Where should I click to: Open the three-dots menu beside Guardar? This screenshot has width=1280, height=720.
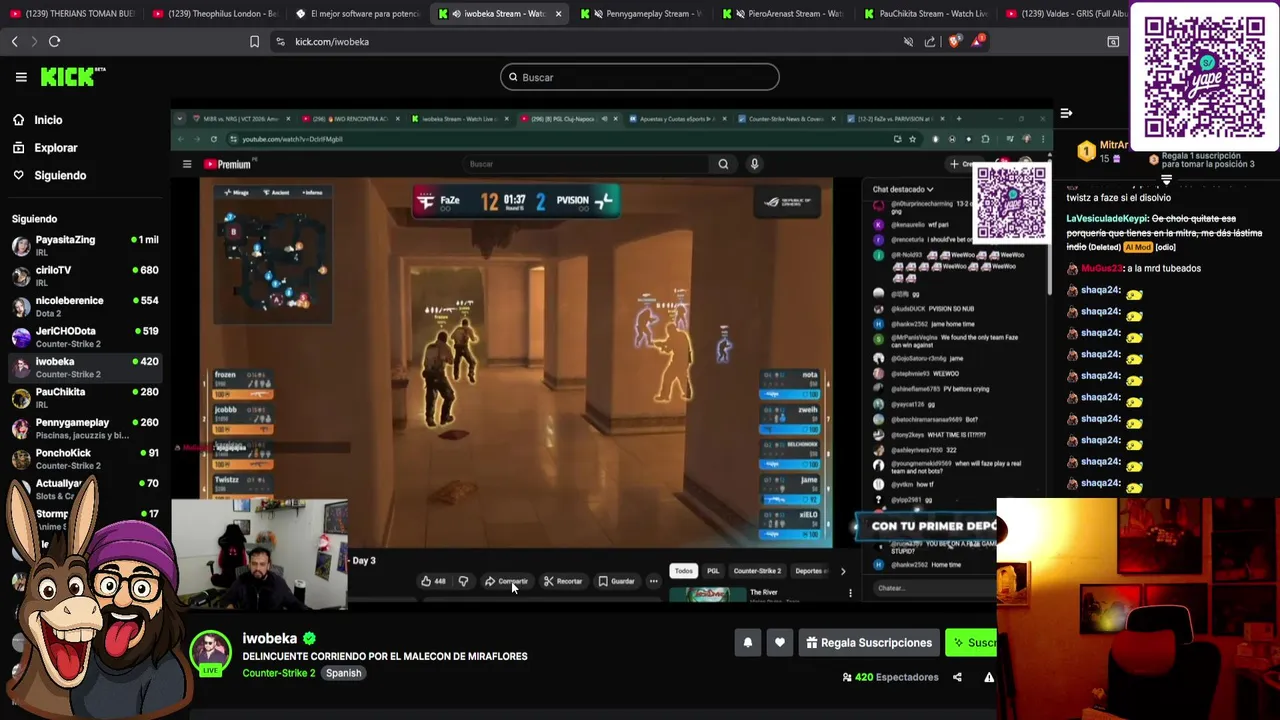pyautogui.click(x=653, y=581)
